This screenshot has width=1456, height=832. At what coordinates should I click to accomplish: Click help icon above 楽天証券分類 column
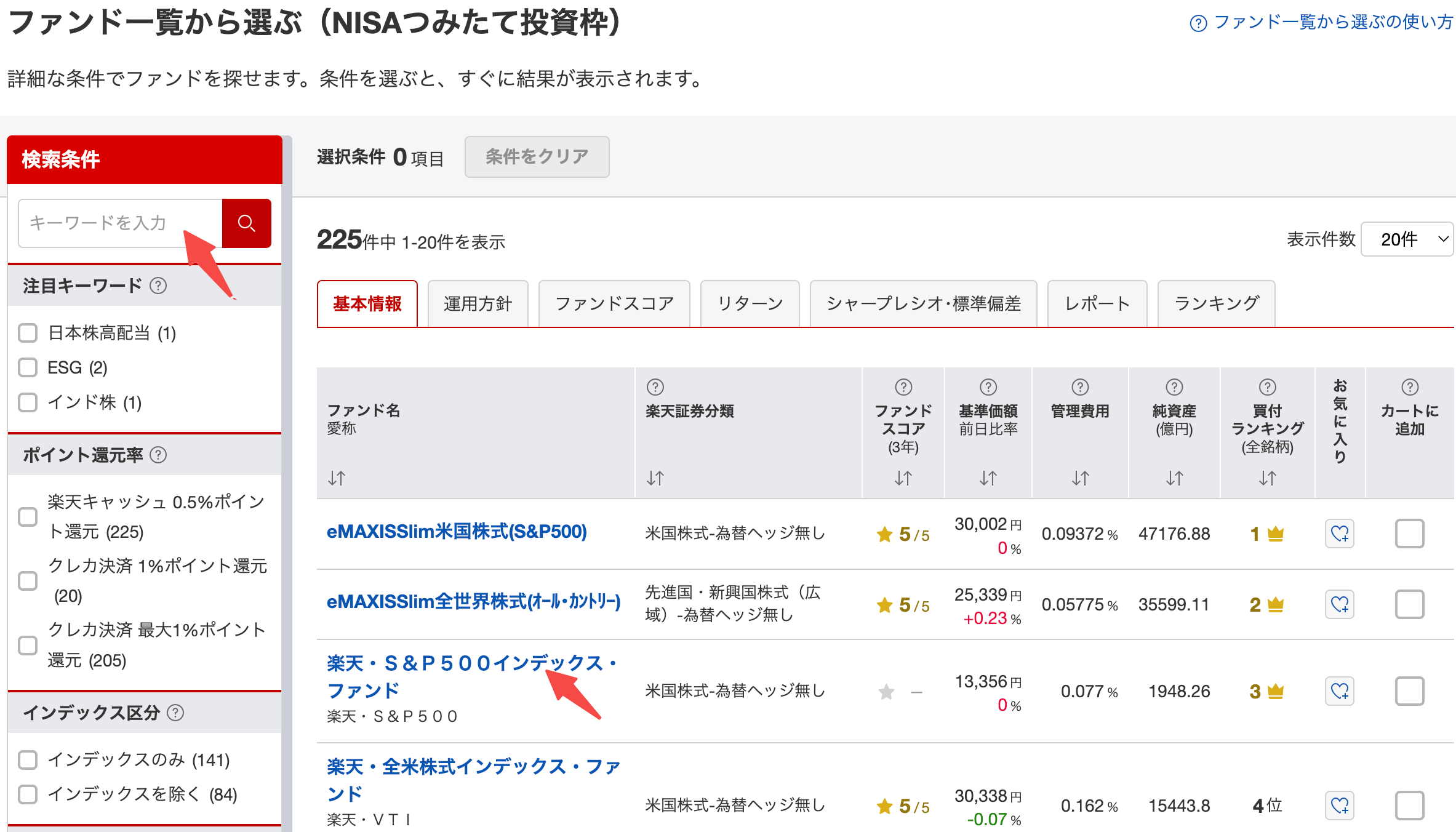pyautogui.click(x=655, y=387)
